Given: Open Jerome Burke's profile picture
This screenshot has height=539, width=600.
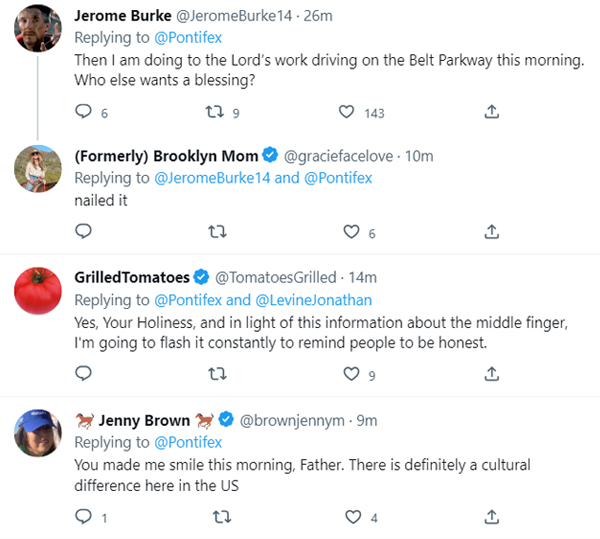Looking at the screenshot, I should [x=38, y=33].
